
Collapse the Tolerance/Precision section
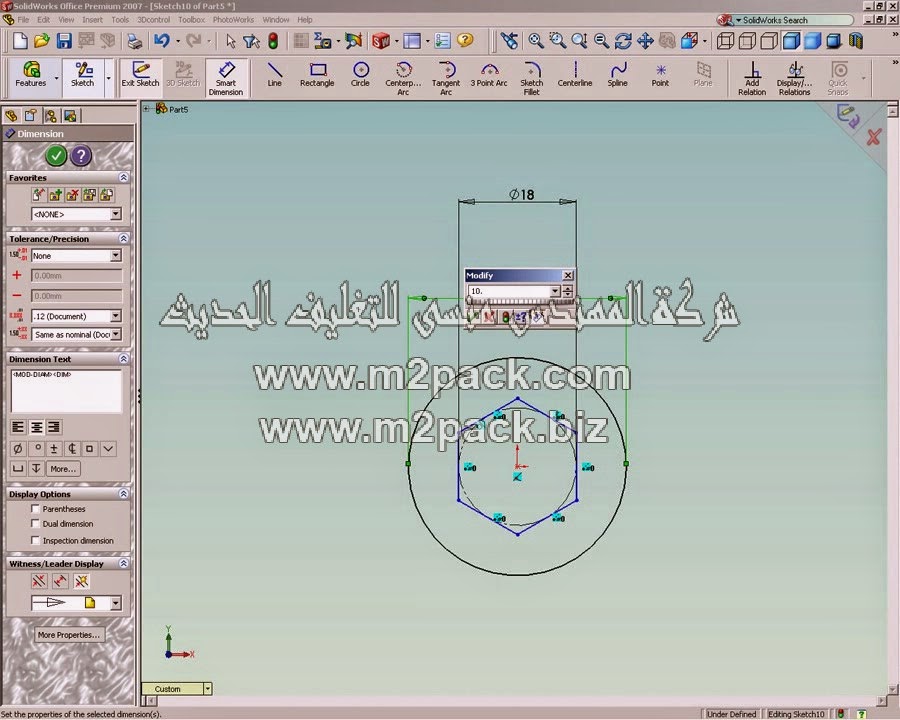point(123,238)
